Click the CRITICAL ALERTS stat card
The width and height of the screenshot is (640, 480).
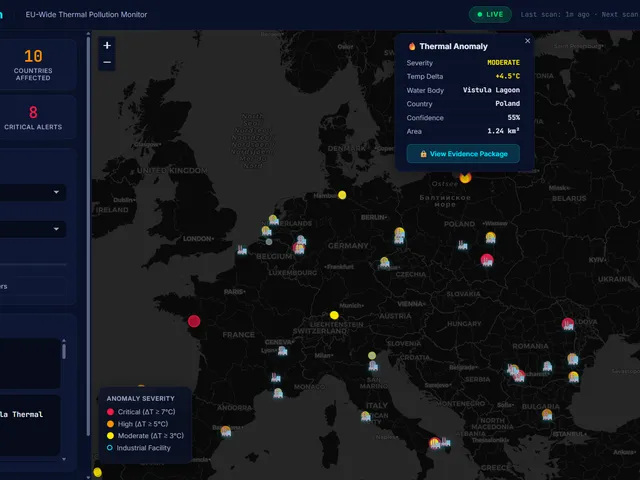[x=37, y=118]
